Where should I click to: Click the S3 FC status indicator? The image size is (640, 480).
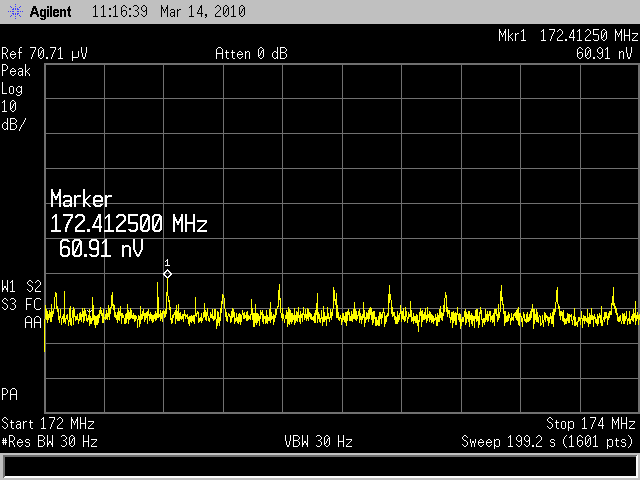click(x=22, y=303)
